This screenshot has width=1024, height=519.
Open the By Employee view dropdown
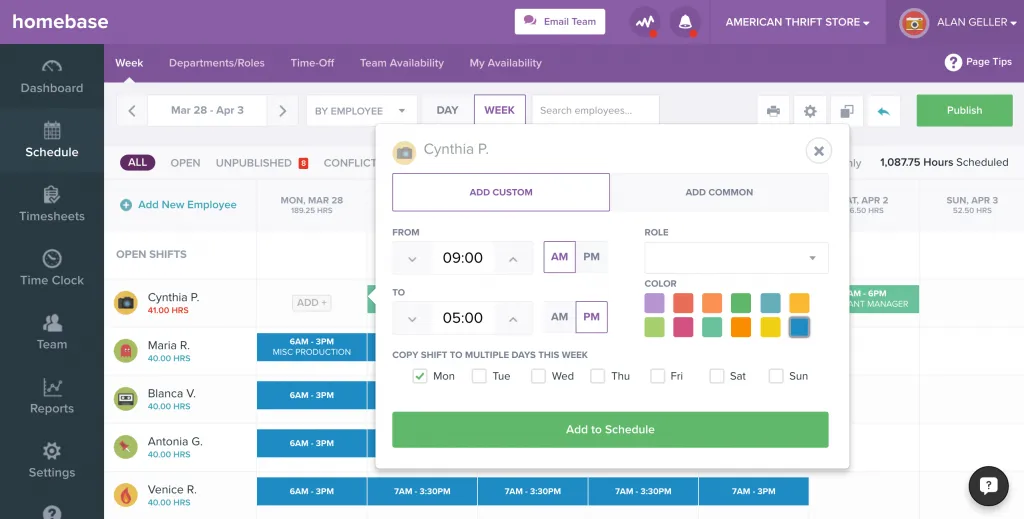click(x=361, y=111)
